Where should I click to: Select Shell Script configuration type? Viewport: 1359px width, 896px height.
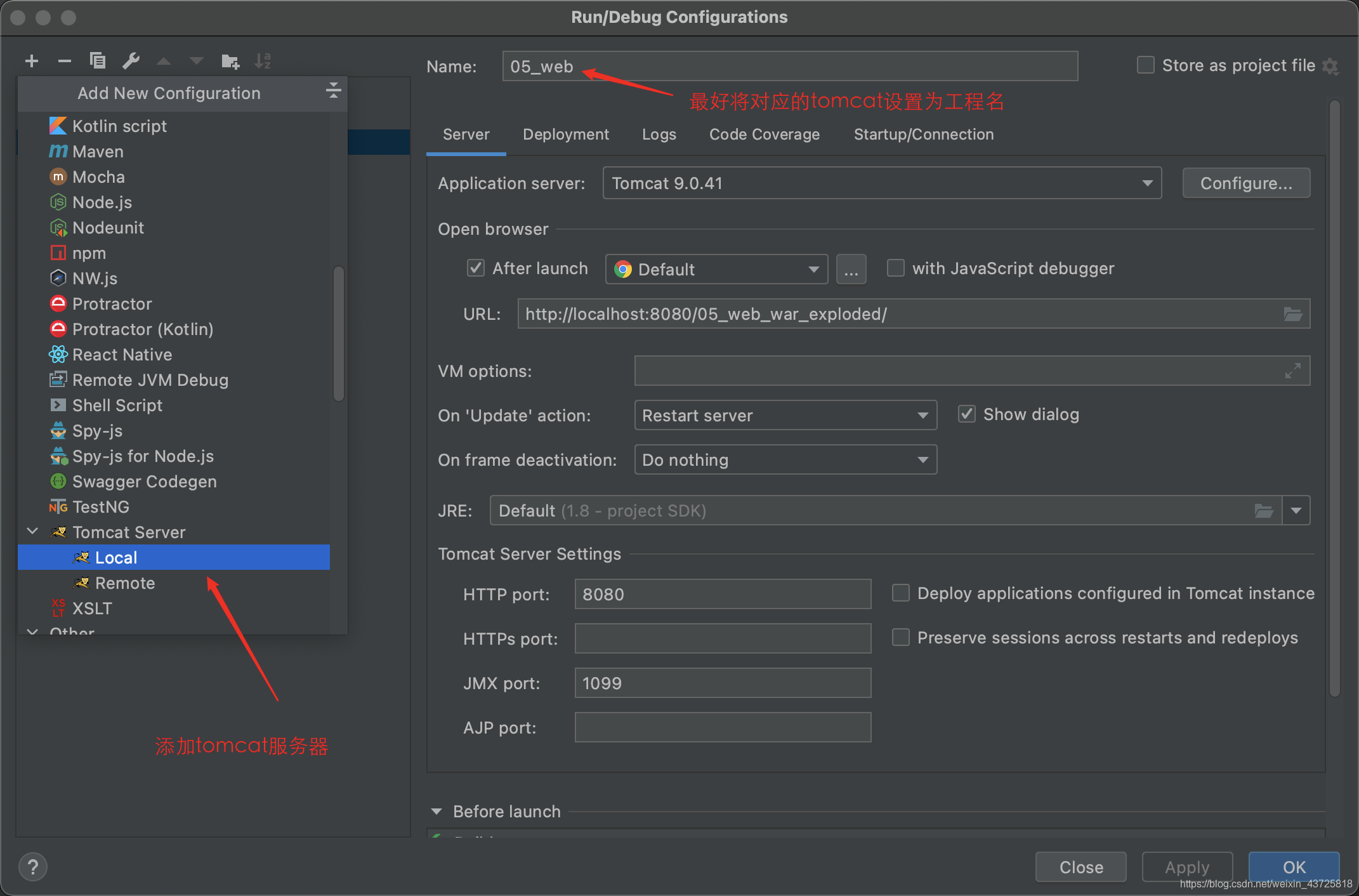(x=174, y=405)
